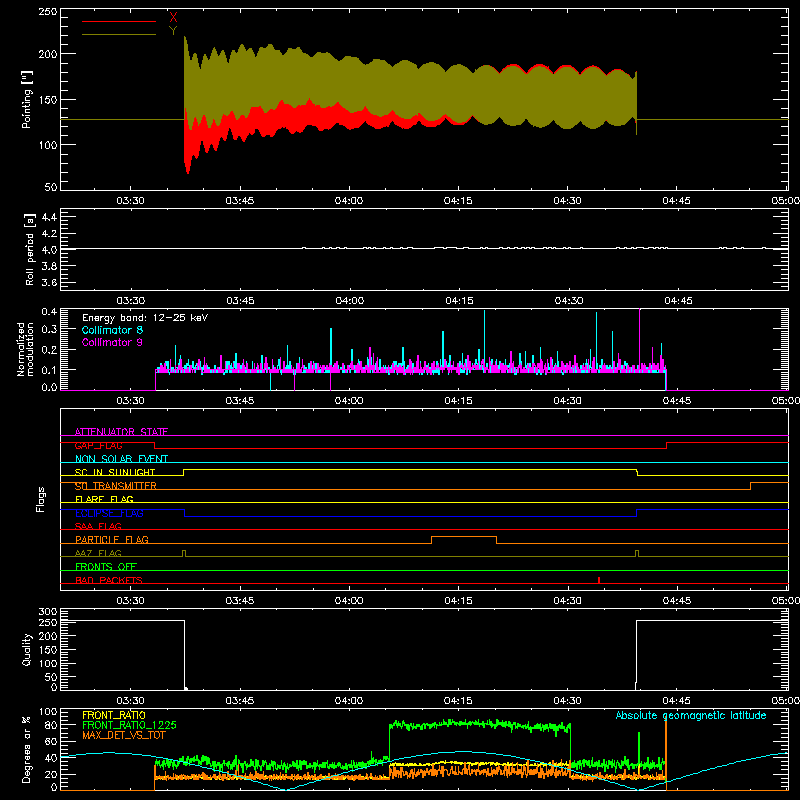Click the GAP_FLAG label
Screen dimensions: 800x800
(x=98, y=445)
